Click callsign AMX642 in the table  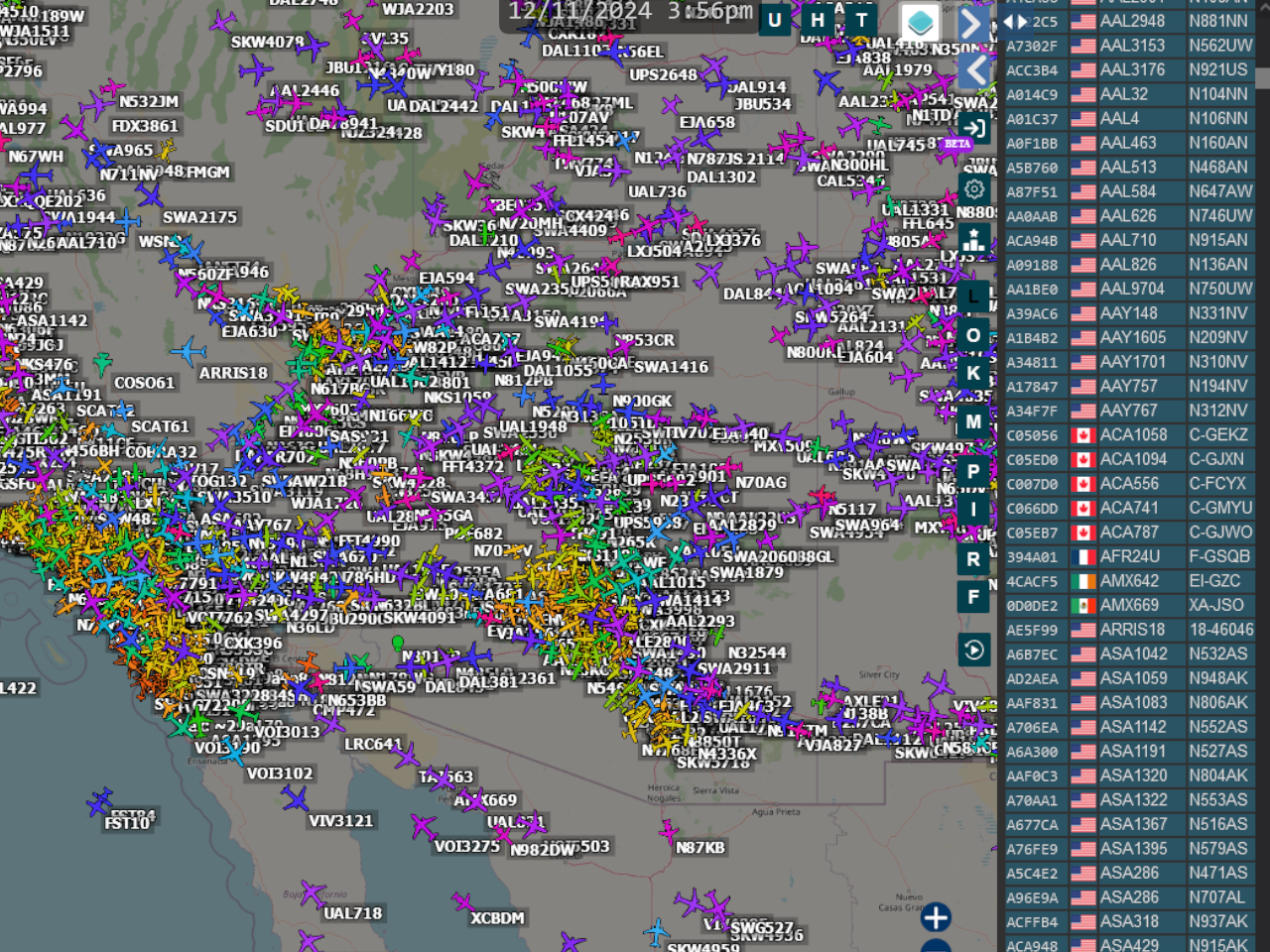point(1129,581)
